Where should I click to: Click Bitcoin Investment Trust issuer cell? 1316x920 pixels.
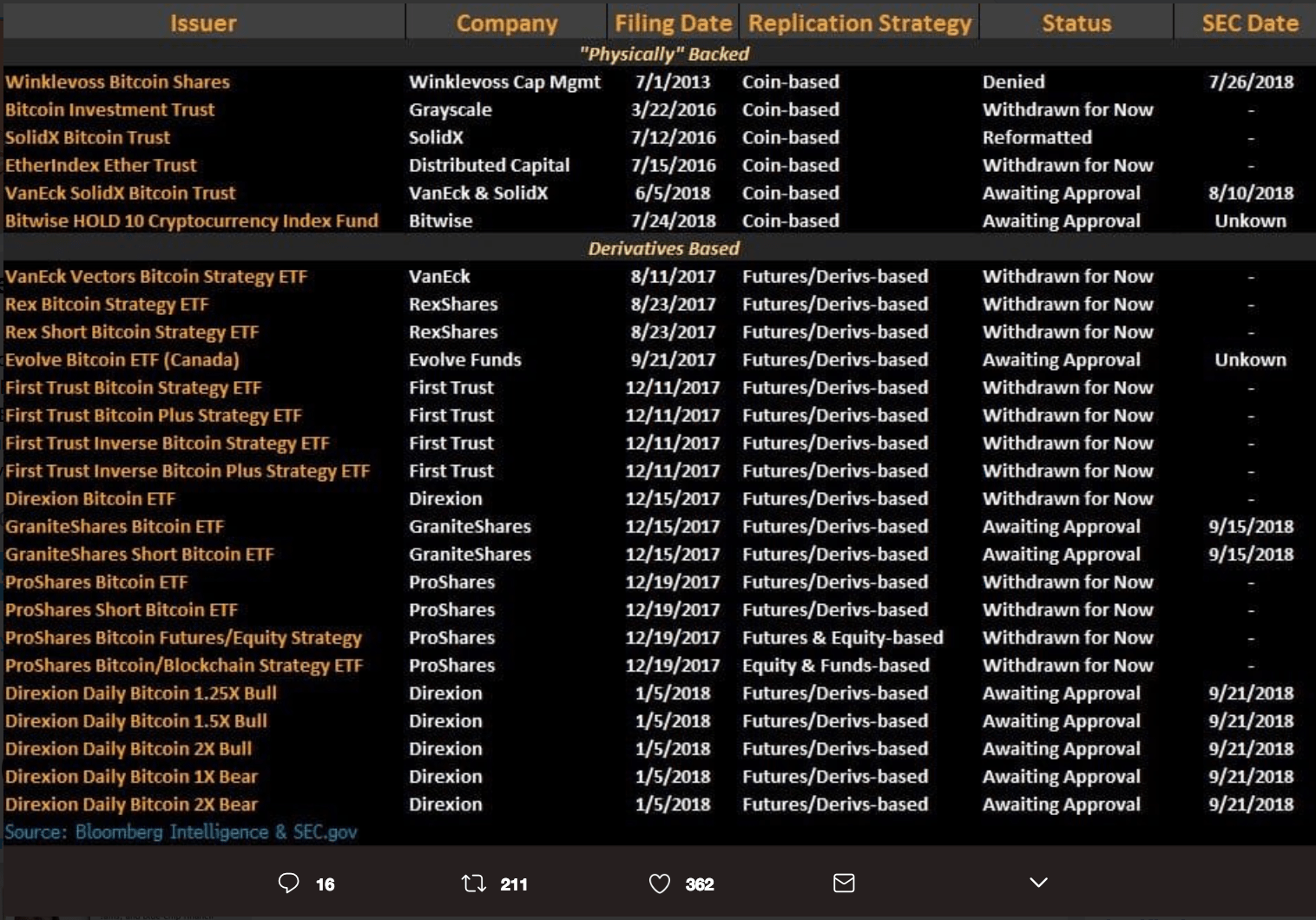click(x=110, y=109)
